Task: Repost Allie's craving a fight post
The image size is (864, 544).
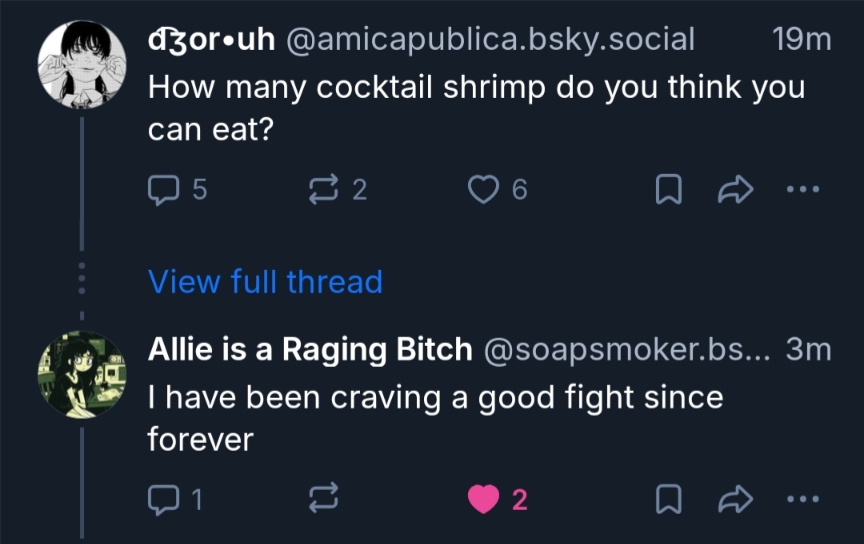Action: [324, 499]
